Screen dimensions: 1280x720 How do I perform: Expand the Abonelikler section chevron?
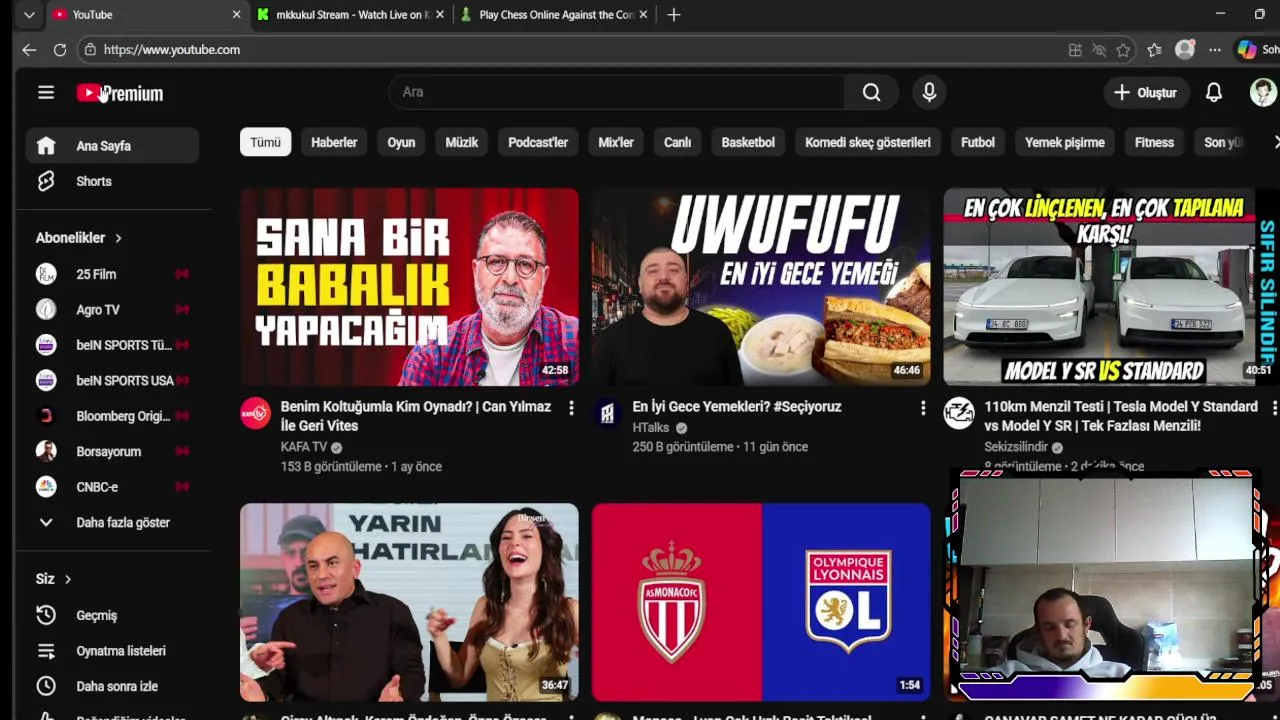coord(118,238)
